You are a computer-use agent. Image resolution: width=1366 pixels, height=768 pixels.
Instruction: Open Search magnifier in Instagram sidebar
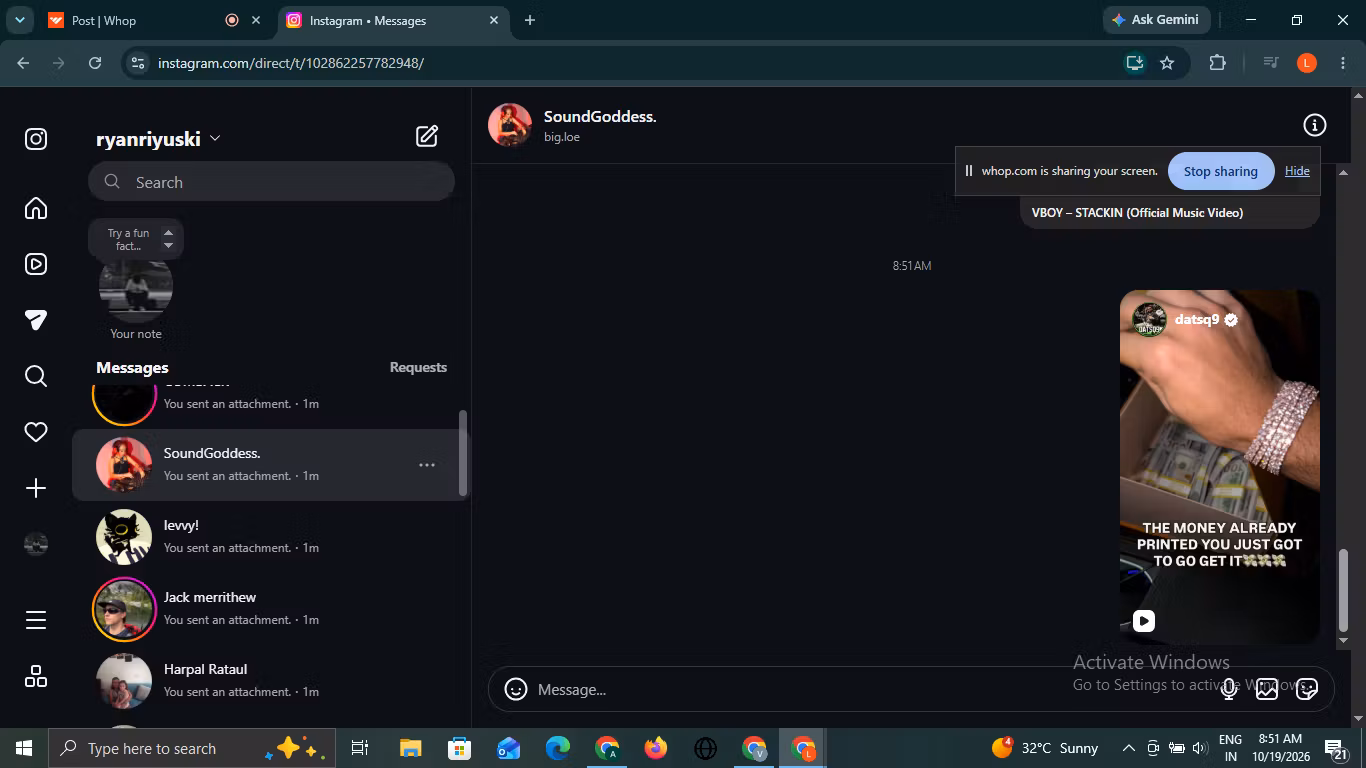(36, 376)
